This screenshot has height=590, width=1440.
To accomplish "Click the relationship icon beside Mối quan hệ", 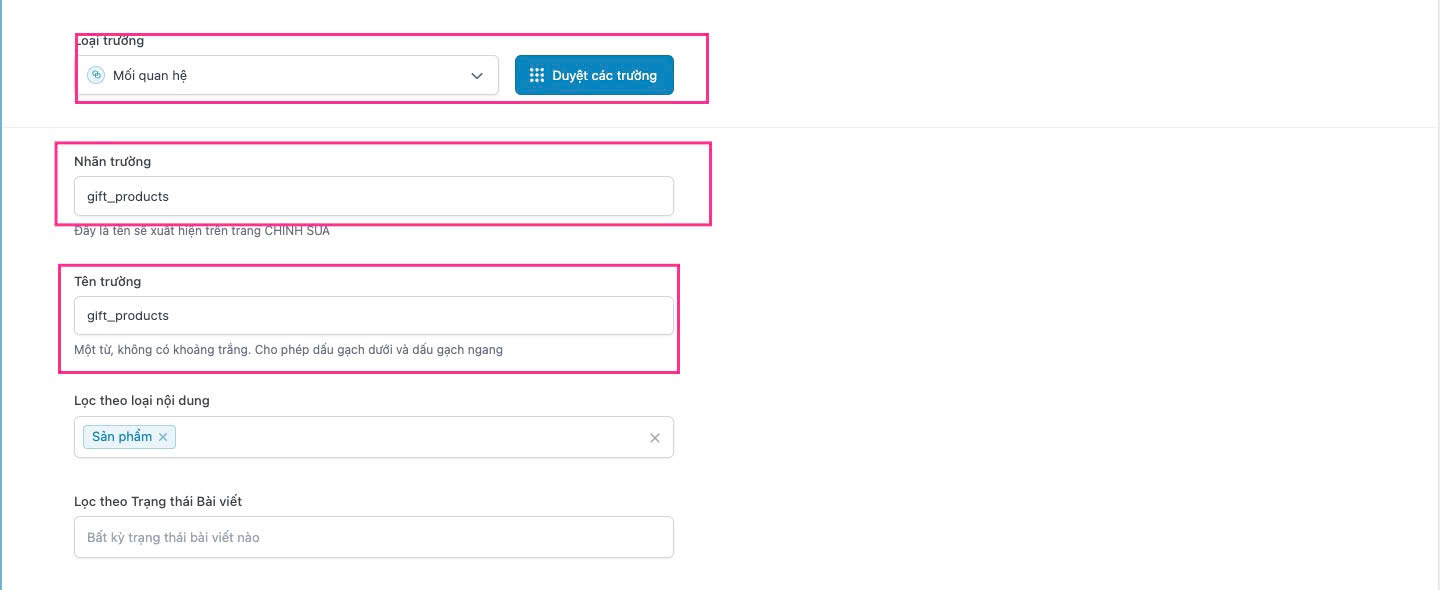I will [x=96, y=75].
